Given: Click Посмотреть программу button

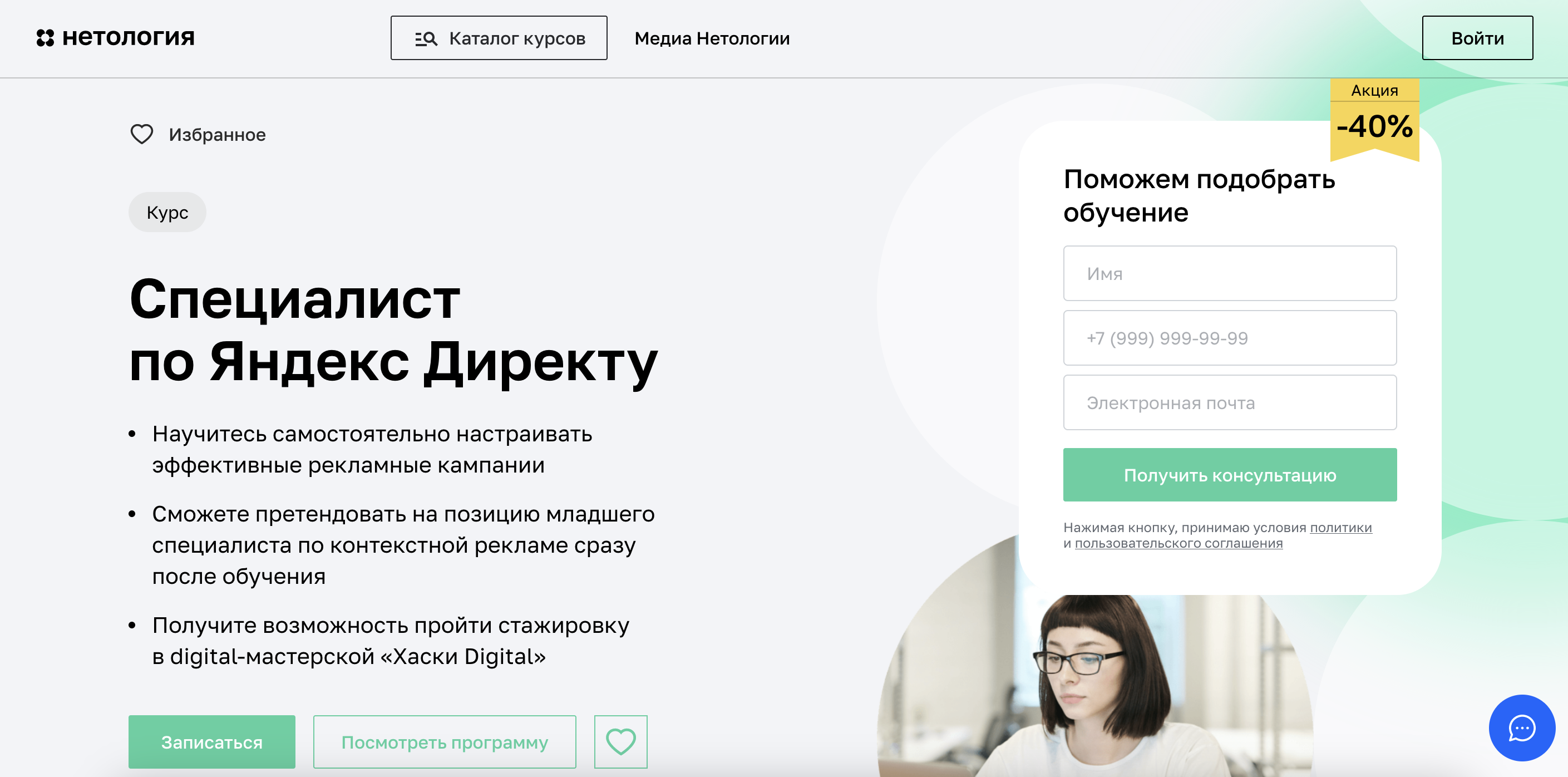Looking at the screenshot, I should pyautogui.click(x=445, y=742).
